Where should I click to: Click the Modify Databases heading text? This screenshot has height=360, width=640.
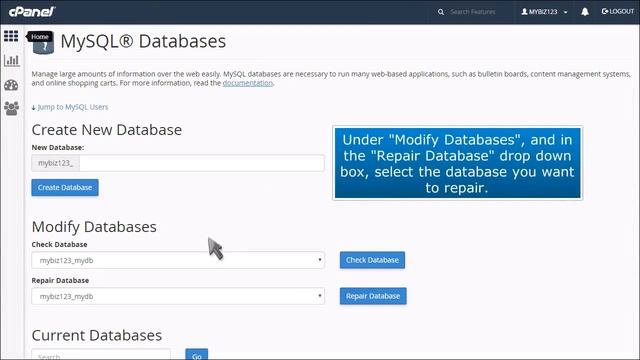click(x=94, y=227)
